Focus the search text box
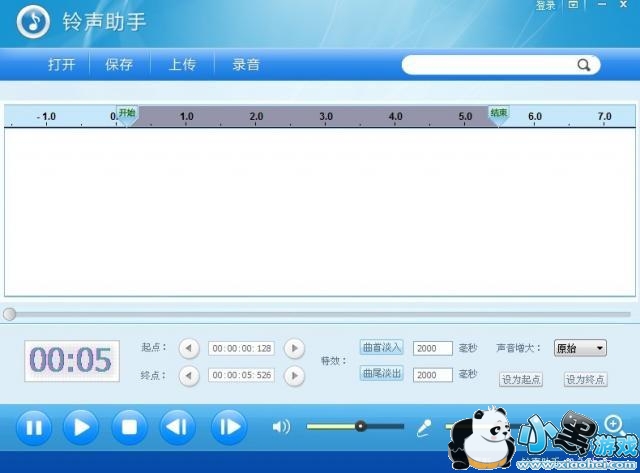Image resolution: width=640 pixels, height=473 pixels. (490, 65)
